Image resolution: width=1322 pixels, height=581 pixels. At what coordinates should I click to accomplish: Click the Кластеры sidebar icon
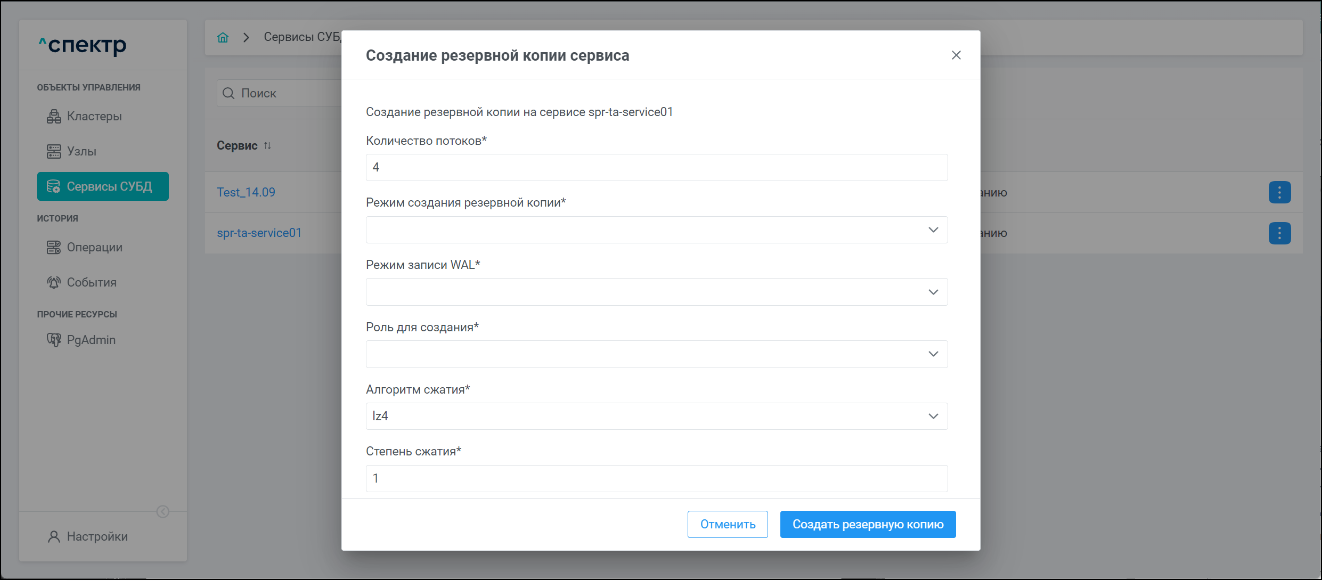click(x=55, y=117)
